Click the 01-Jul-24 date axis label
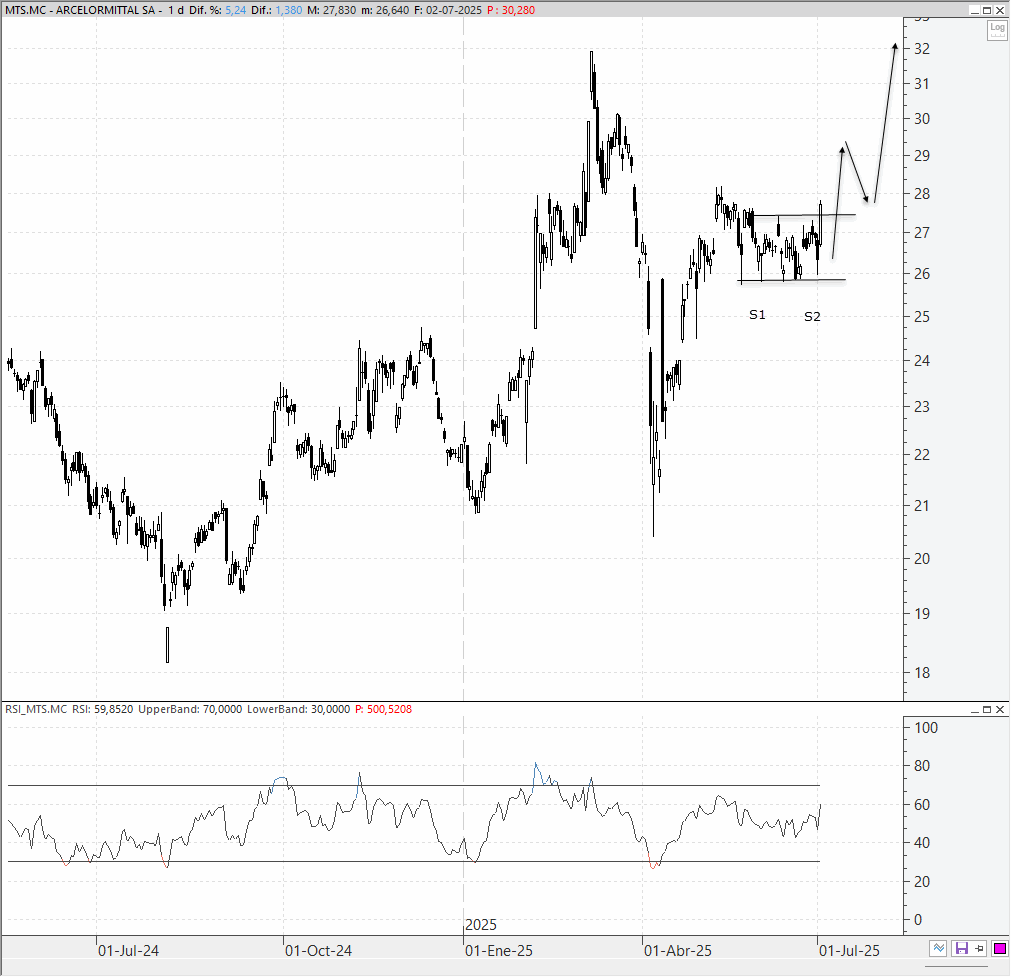 [128, 951]
